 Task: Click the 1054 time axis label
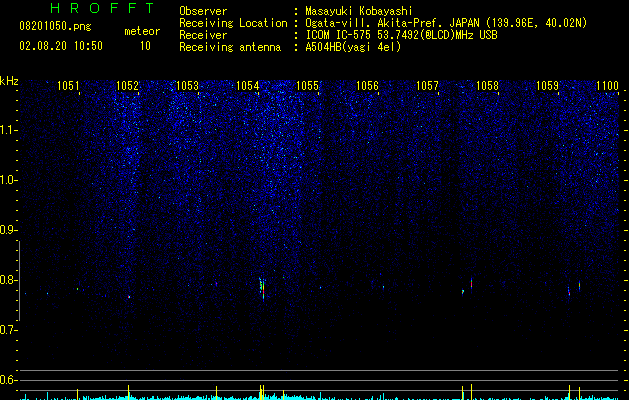[x=248, y=86]
